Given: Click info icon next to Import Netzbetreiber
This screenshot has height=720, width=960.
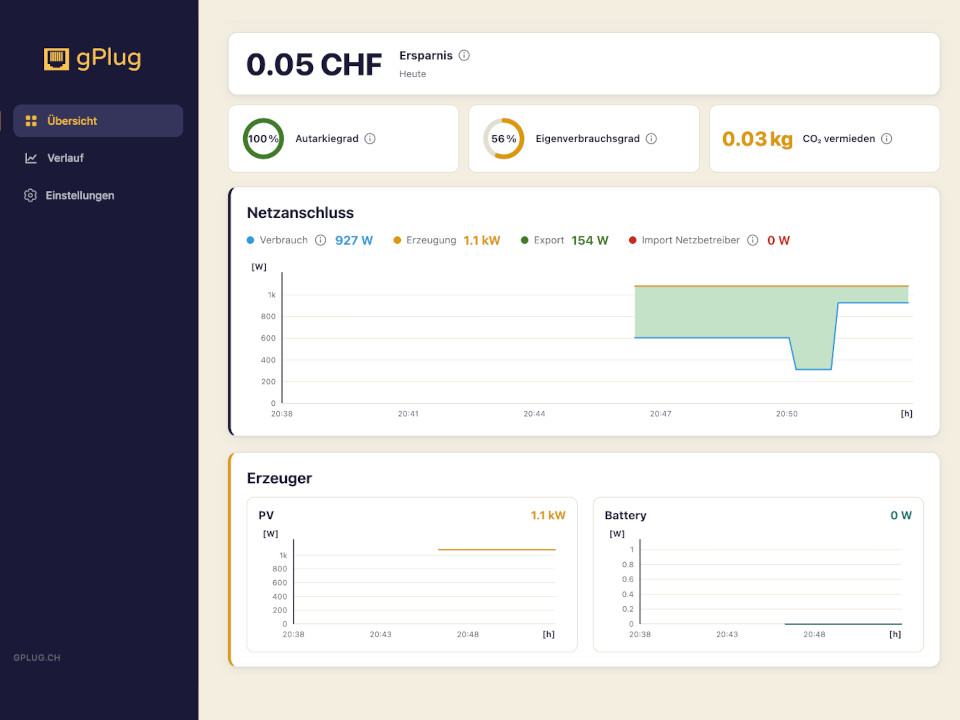Looking at the screenshot, I should point(752,240).
